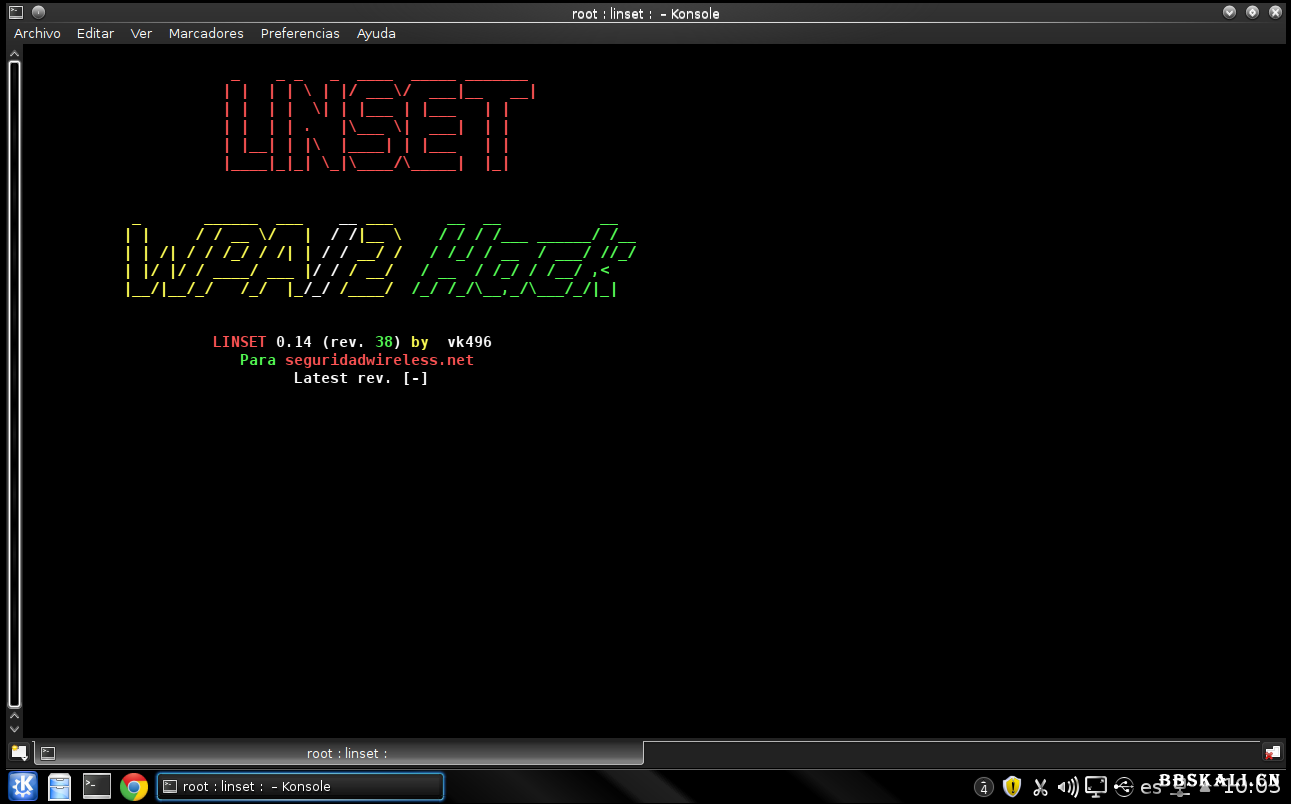Viewport: 1291px width, 804px height.
Task: Open the Preferencias menu
Action: click(300, 33)
